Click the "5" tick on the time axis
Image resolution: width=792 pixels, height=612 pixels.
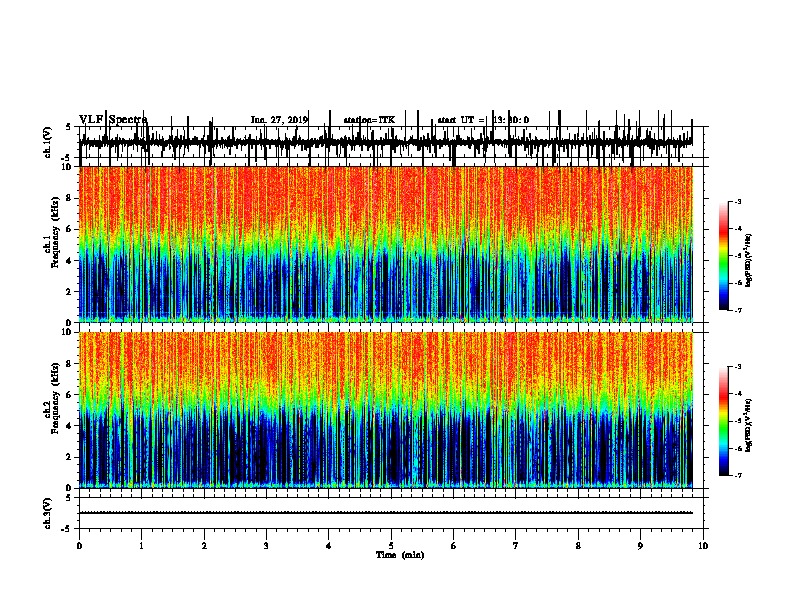pos(391,546)
